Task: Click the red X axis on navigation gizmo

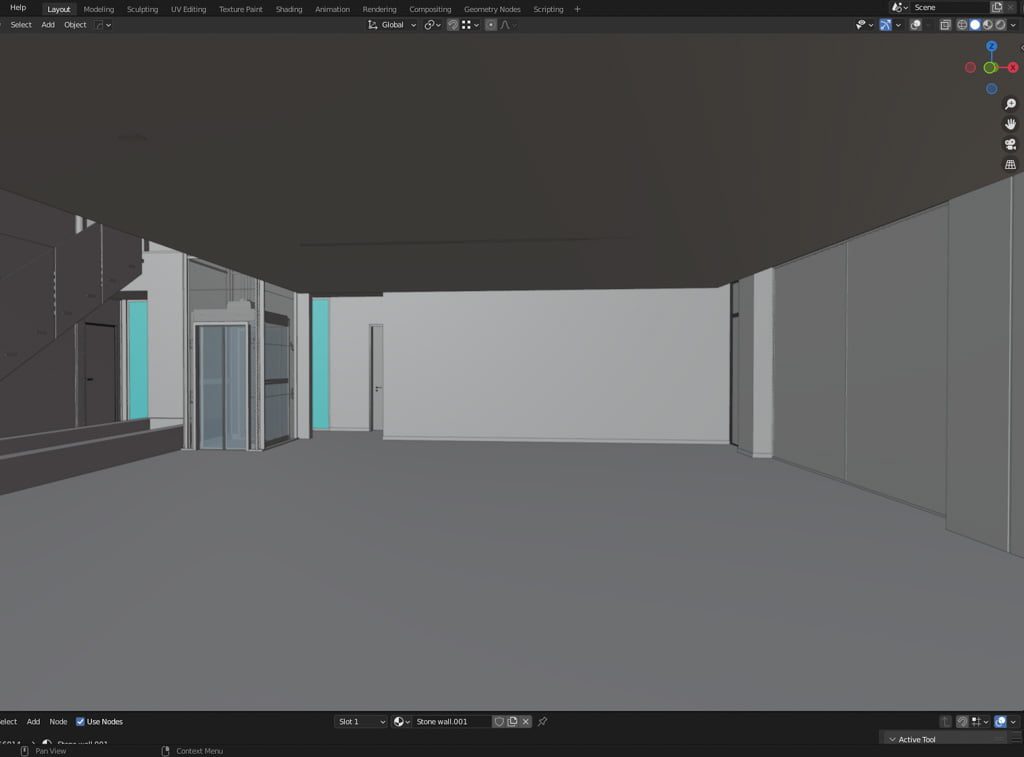Action: (1012, 67)
